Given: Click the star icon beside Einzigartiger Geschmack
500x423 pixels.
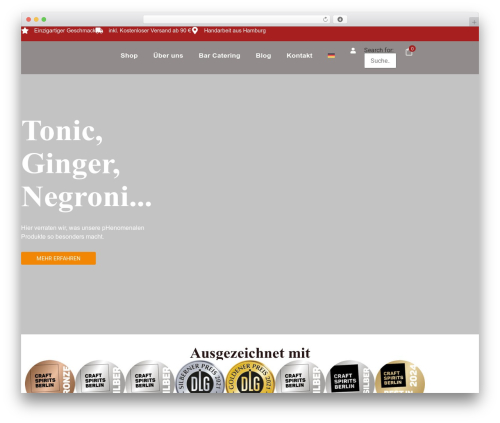Looking at the screenshot, I should [25, 31].
